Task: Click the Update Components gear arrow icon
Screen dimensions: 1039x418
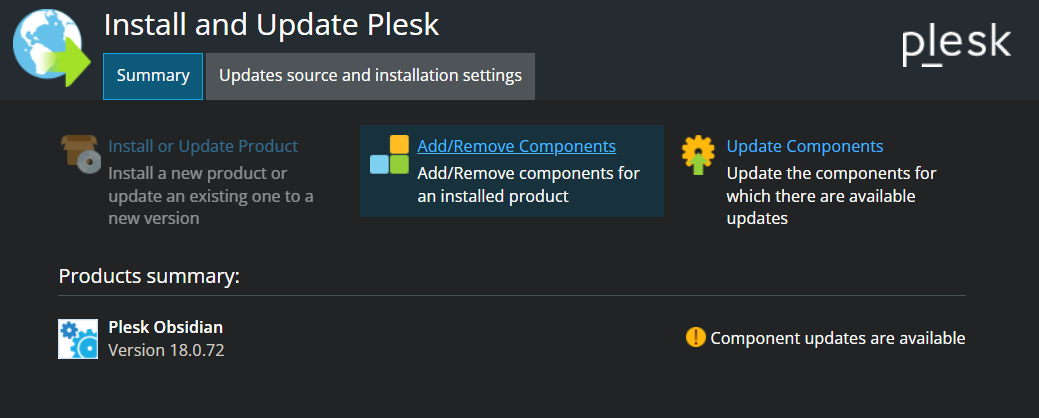Action: (x=699, y=156)
